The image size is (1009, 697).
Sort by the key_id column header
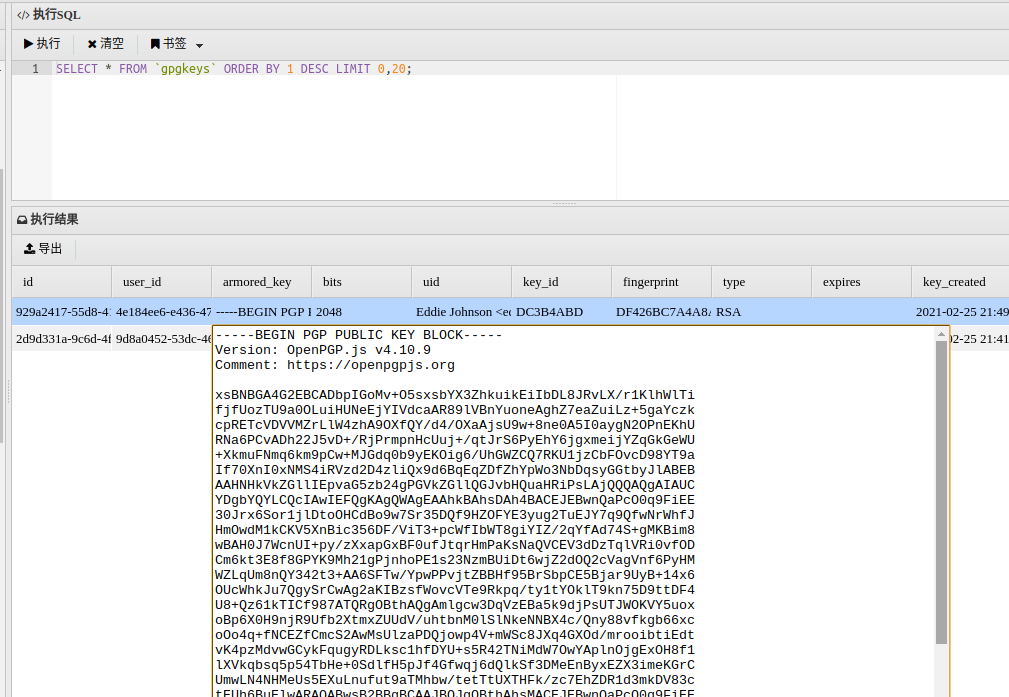click(562, 282)
